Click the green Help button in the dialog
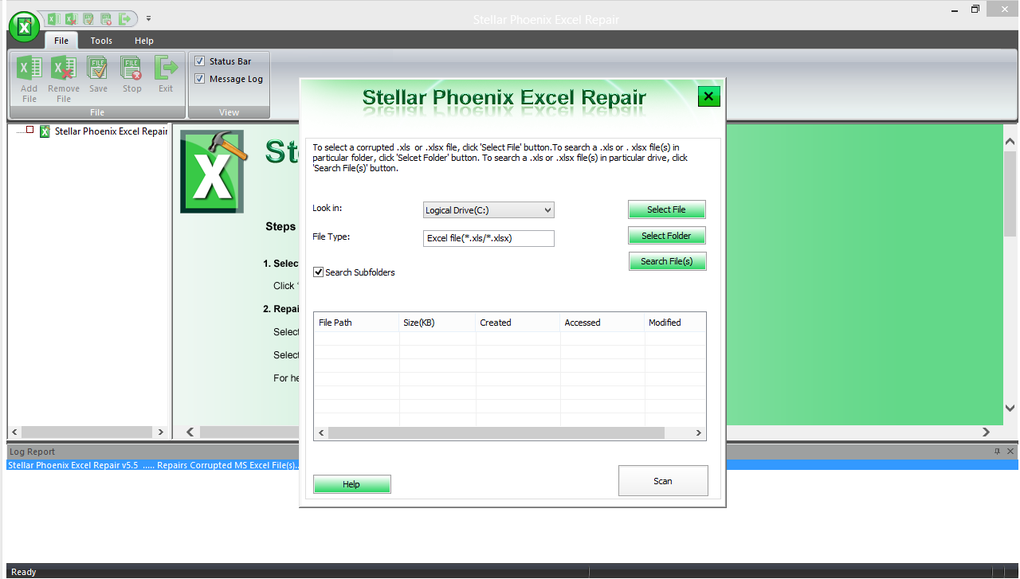This screenshot has width=1020, height=579. [x=351, y=484]
